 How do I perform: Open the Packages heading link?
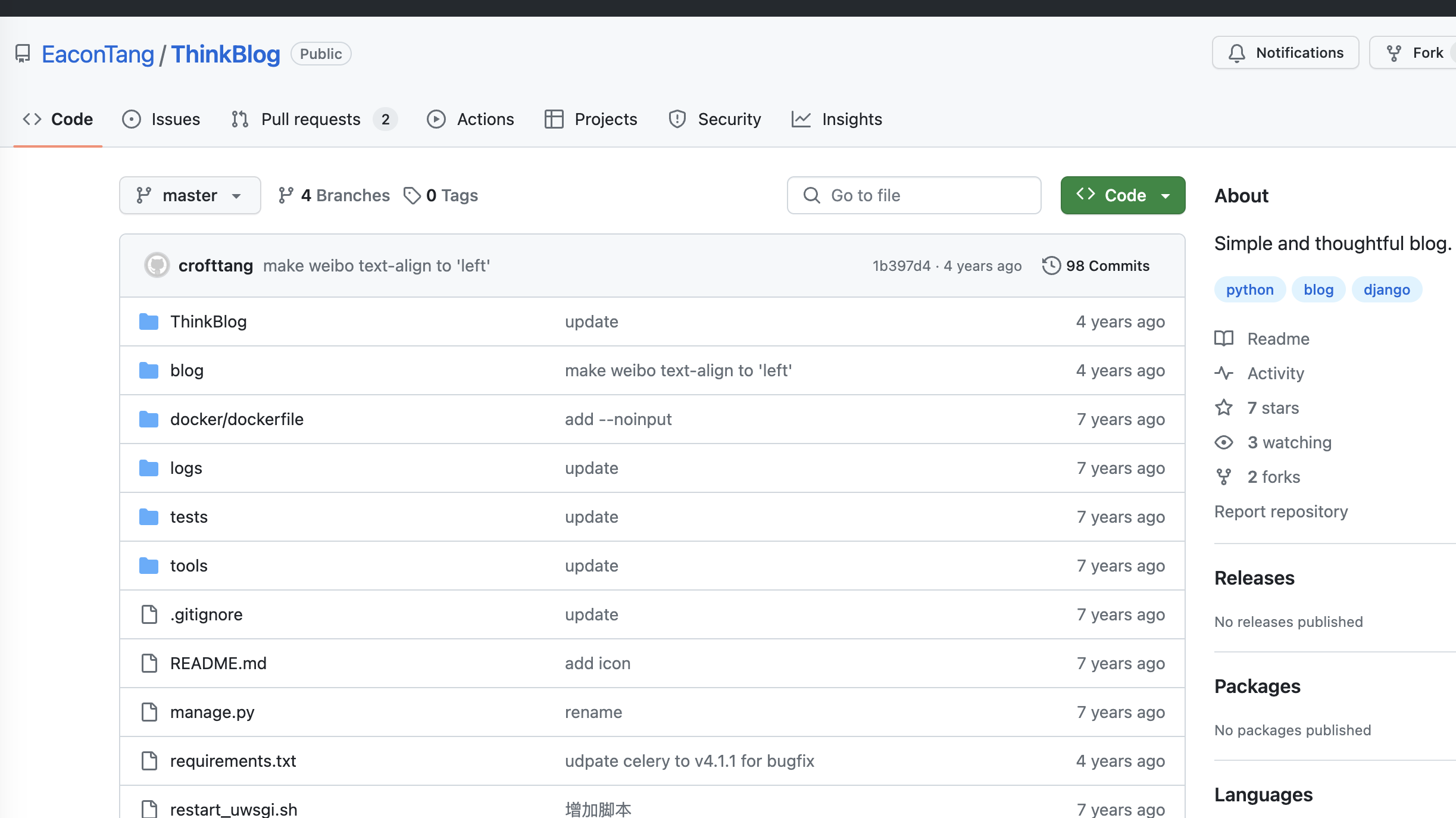pyautogui.click(x=1257, y=686)
